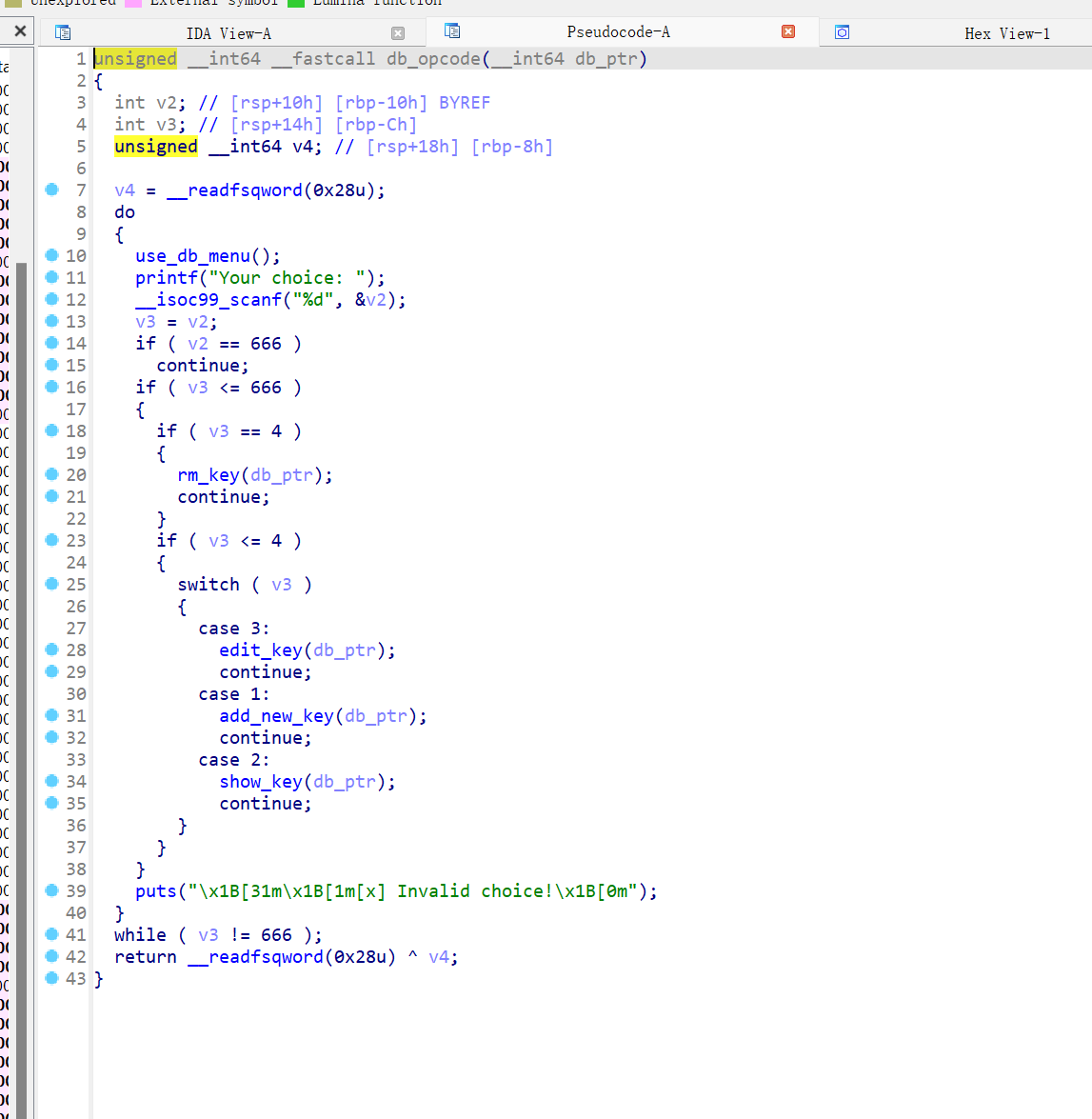Switch to the Pseudocode-A tab

click(x=618, y=32)
